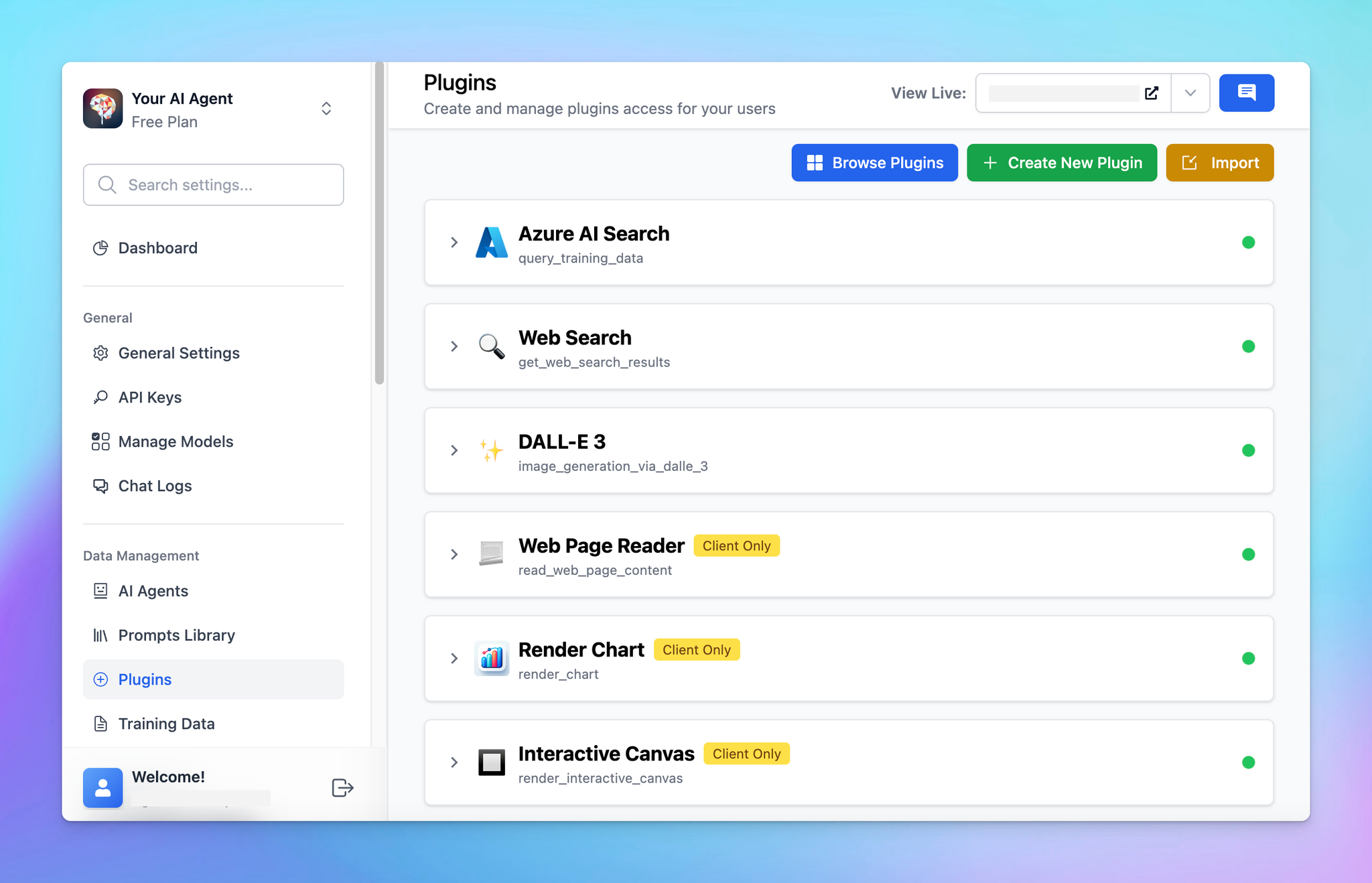Viewport: 1372px width, 883px height.
Task: Click the Manage Models grid icon
Action: (x=100, y=441)
